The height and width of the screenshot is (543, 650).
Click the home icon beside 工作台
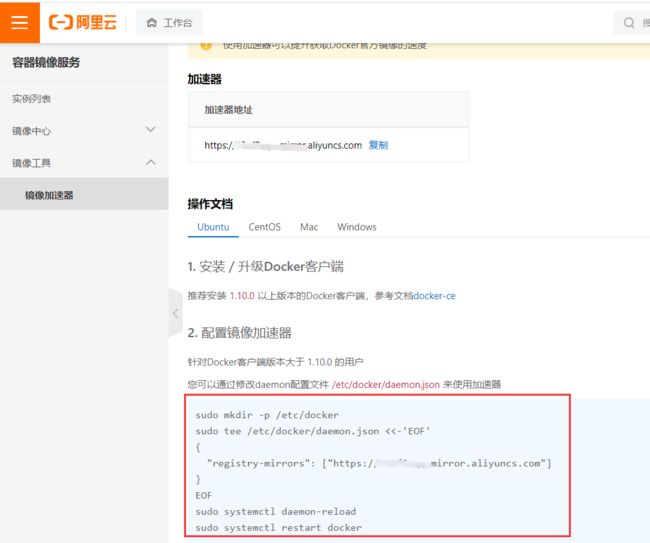(x=152, y=23)
